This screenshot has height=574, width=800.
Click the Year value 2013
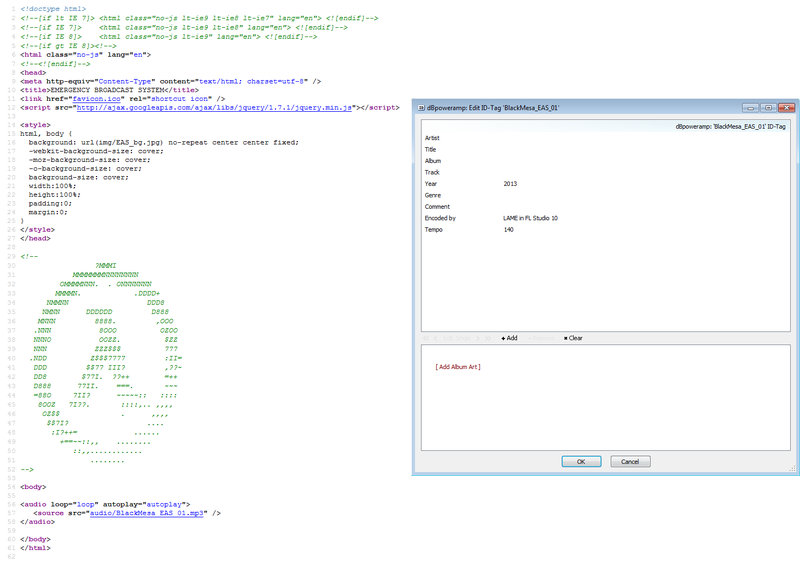tap(510, 184)
